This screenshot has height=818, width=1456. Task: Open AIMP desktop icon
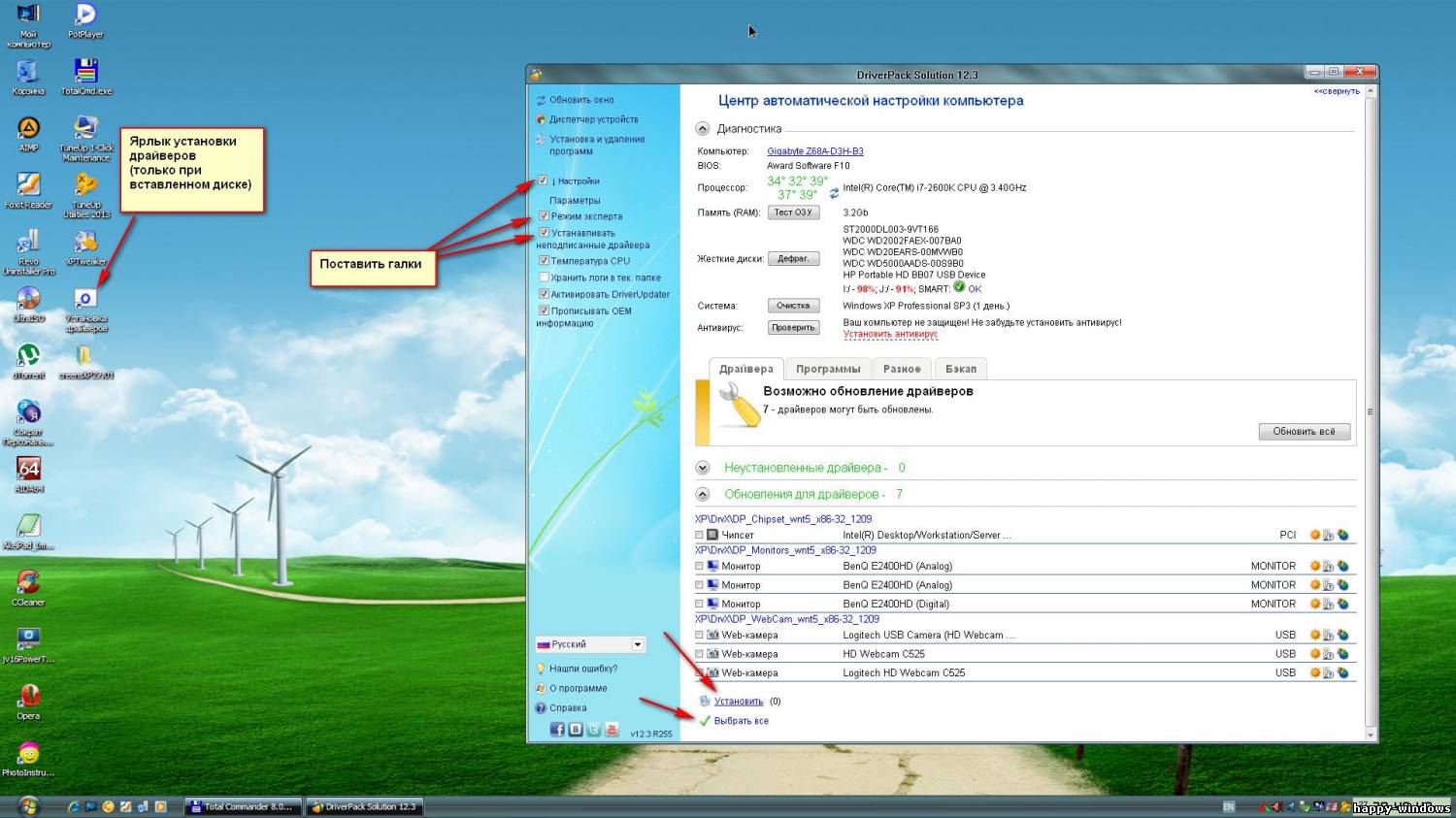pyautogui.click(x=28, y=134)
